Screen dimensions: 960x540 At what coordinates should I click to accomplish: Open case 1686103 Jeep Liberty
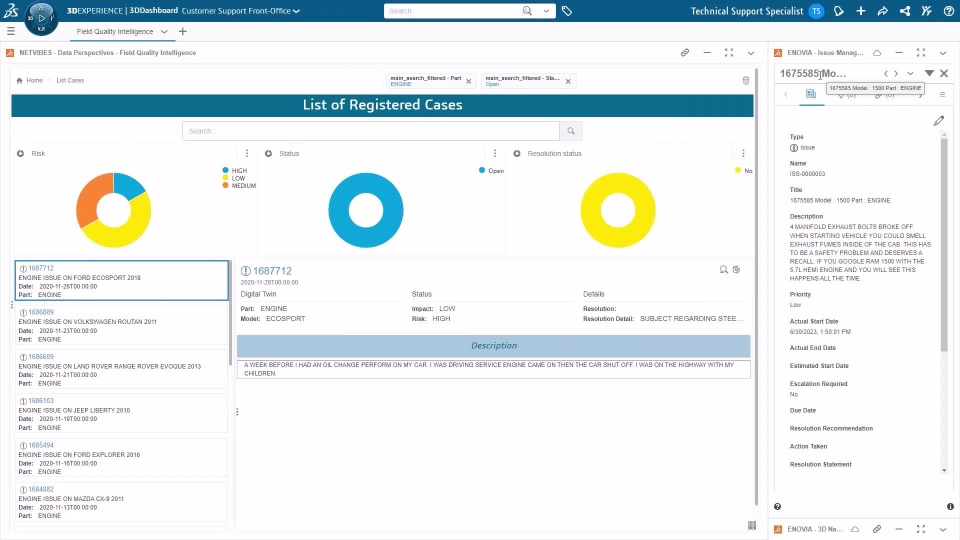[121, 414]
